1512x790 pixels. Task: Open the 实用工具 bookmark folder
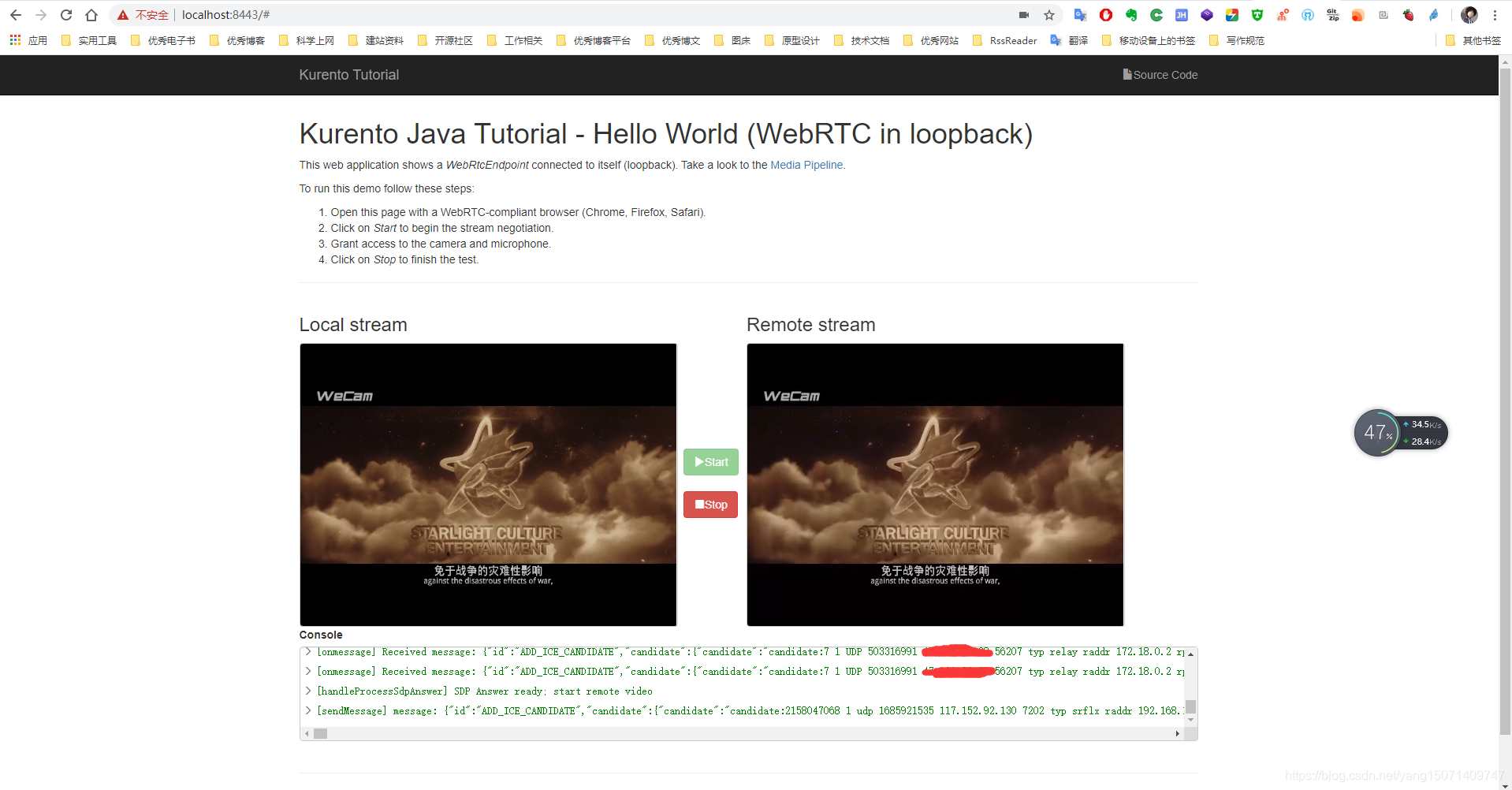point(88,40)
